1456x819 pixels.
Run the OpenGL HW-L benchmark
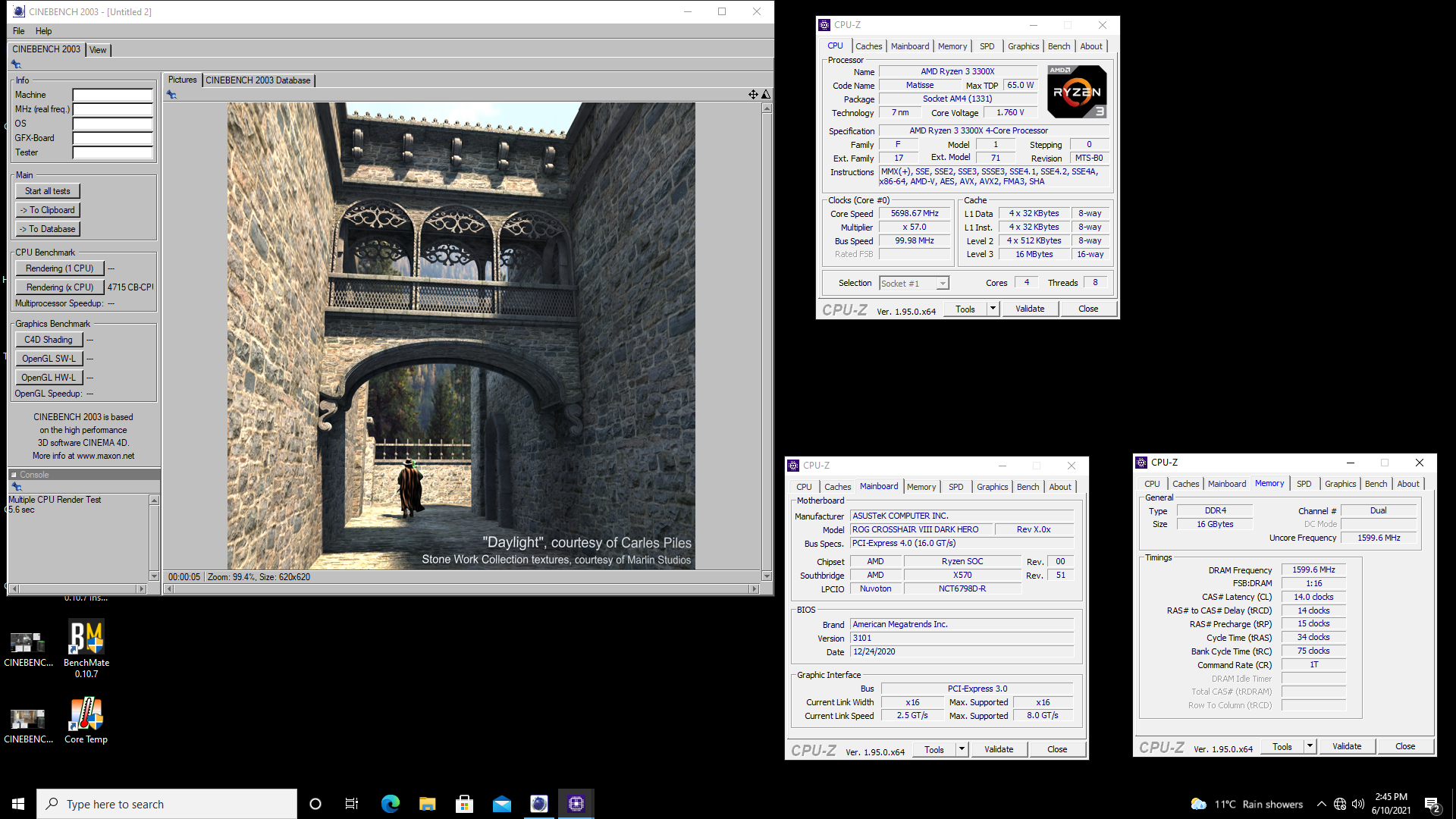(49, 378)
